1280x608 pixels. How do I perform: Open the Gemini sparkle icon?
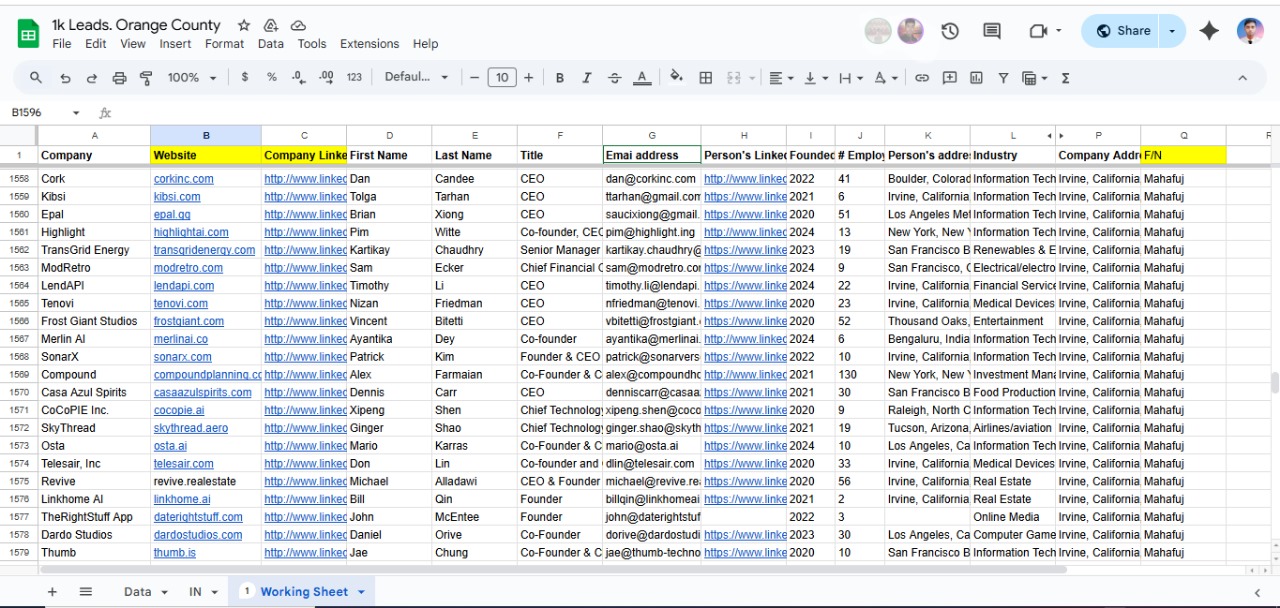[x=1209, y=31]
